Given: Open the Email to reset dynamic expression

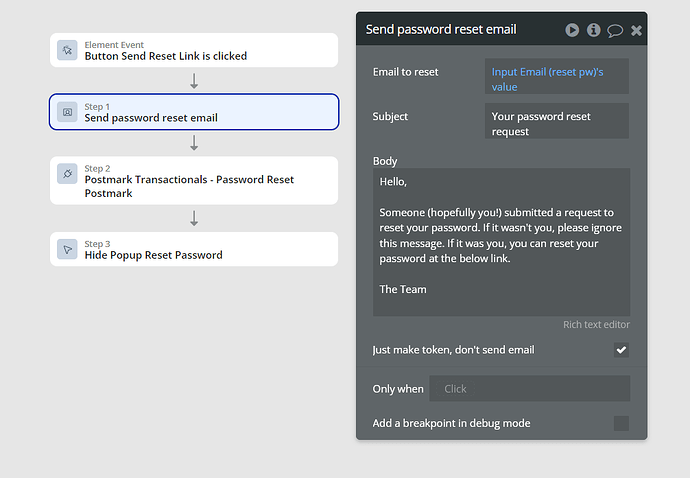Looking at the screenshot, I should [x=557, y=79].
